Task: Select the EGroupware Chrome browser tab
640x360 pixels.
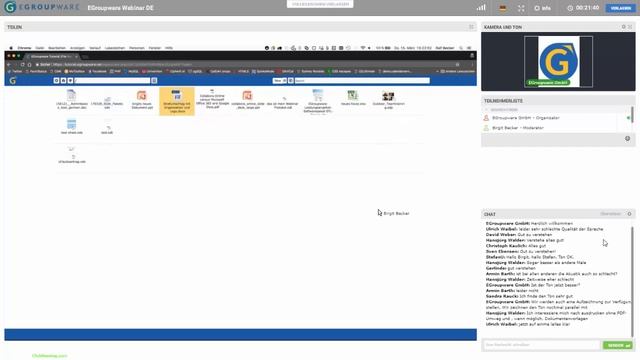Action: pos(52,56)
